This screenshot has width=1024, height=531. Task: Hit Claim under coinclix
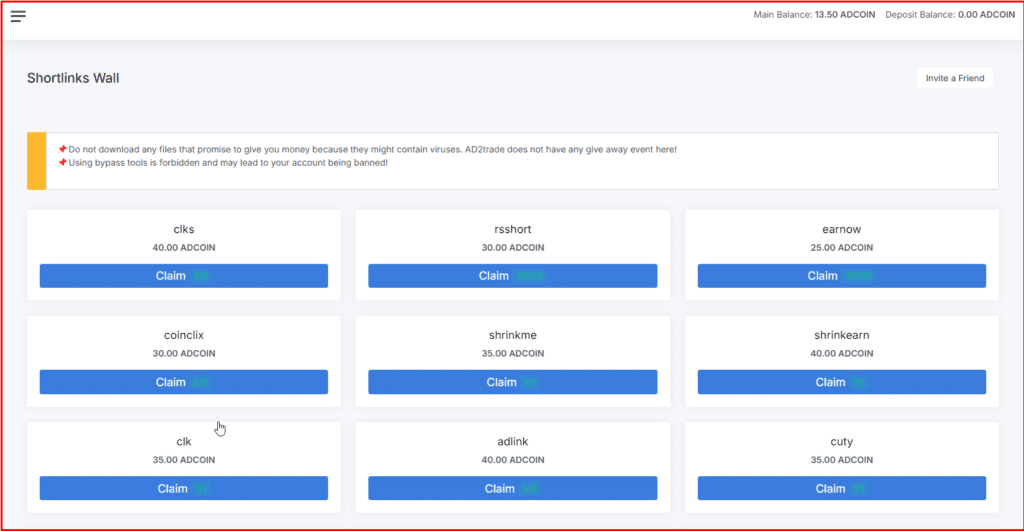coord(183,382)
